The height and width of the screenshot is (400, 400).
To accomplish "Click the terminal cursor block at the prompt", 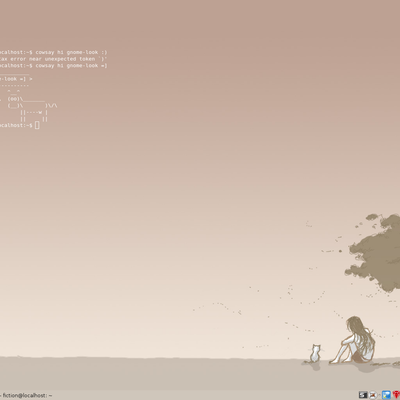I will coord(37,125).
